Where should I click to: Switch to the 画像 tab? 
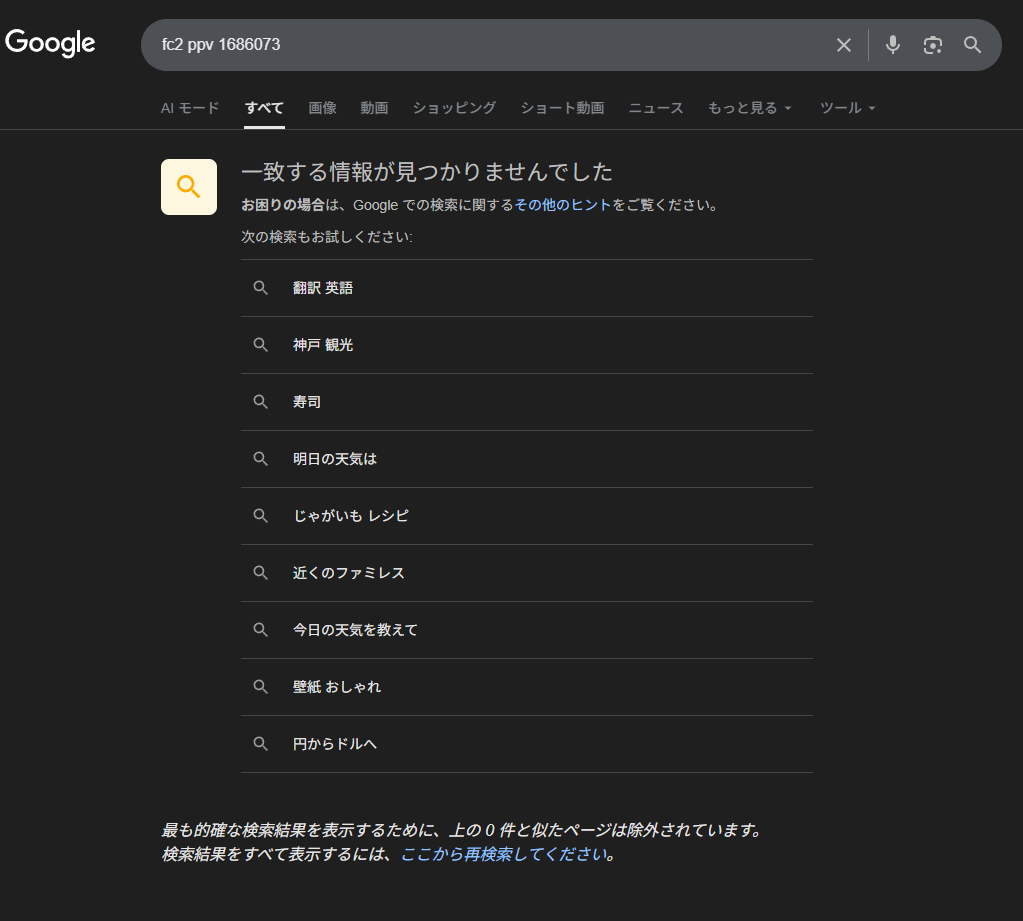322,108
